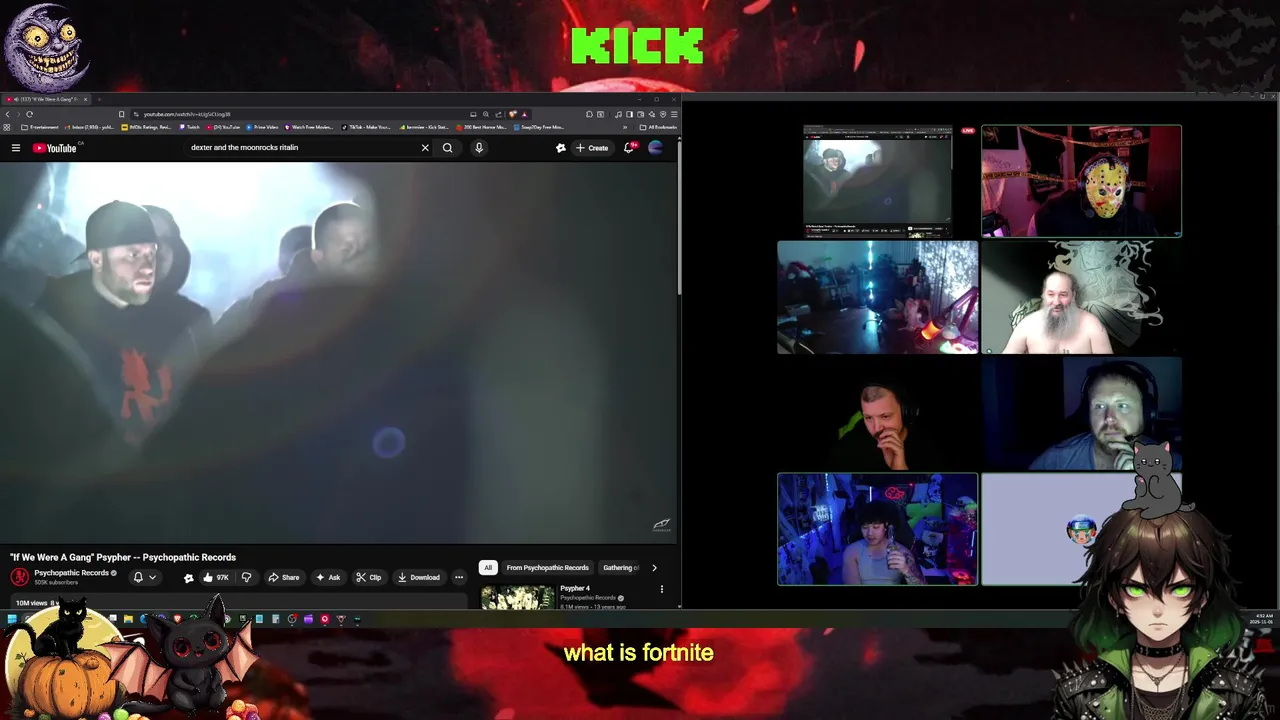Open the Prime Video bookmark
This screenshot has height=720, width=1280.
262,127
